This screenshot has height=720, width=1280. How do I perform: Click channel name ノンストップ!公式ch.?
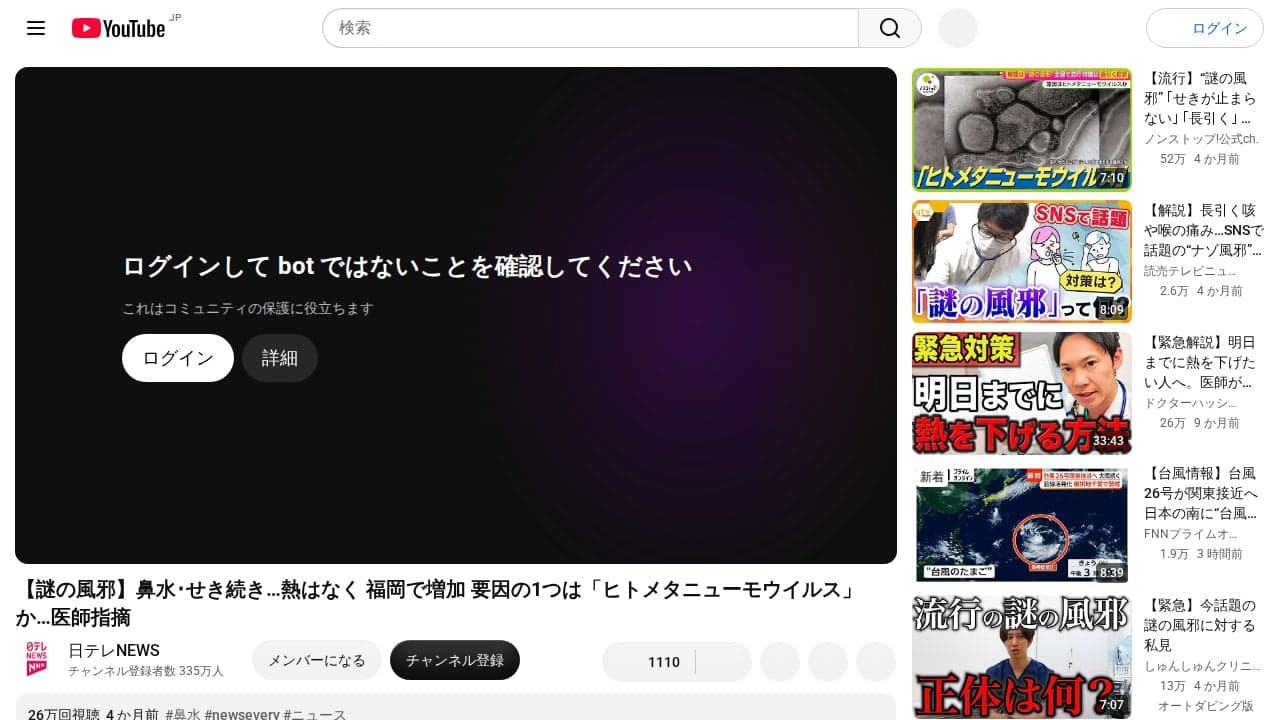(x=1201, y=139)
